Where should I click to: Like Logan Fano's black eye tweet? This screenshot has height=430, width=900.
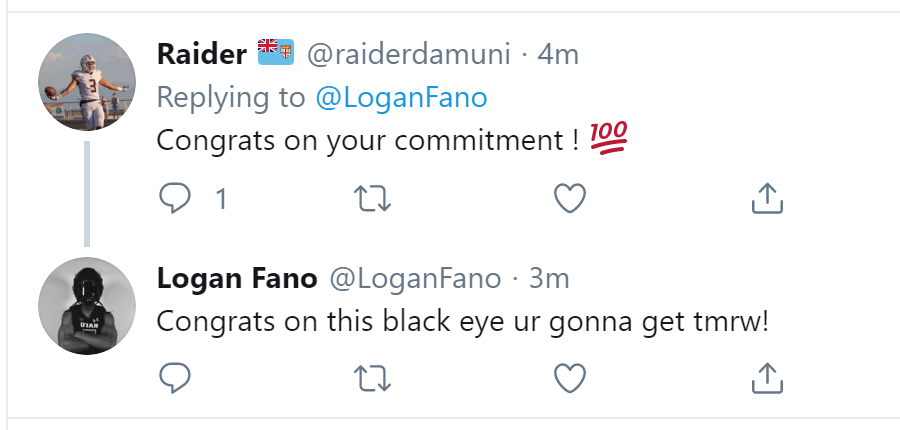tap(569, 377)
